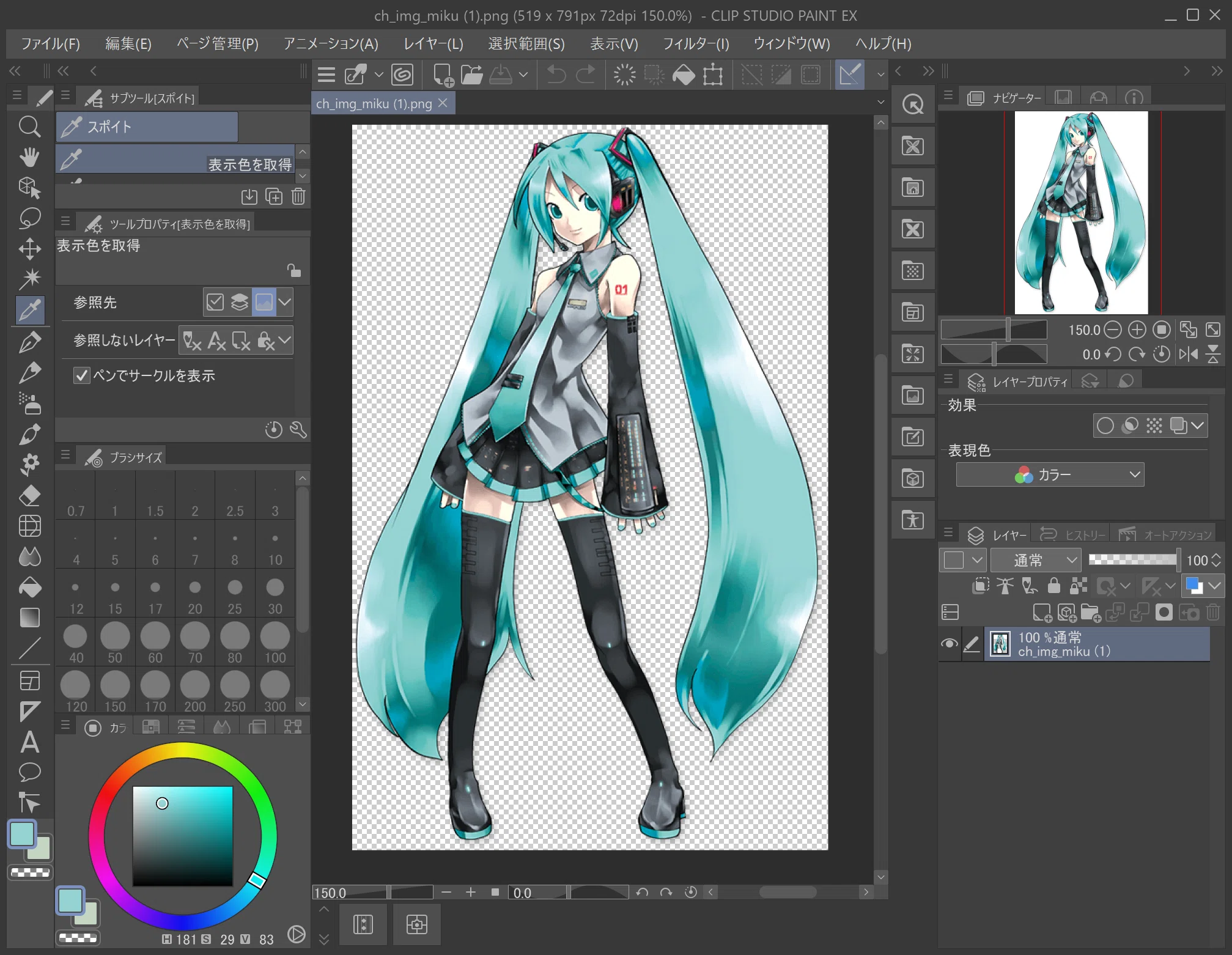Select the Airbrush tool
Image resolution: width=1232 pixels, height=955 pixels.
pos(29,403)
